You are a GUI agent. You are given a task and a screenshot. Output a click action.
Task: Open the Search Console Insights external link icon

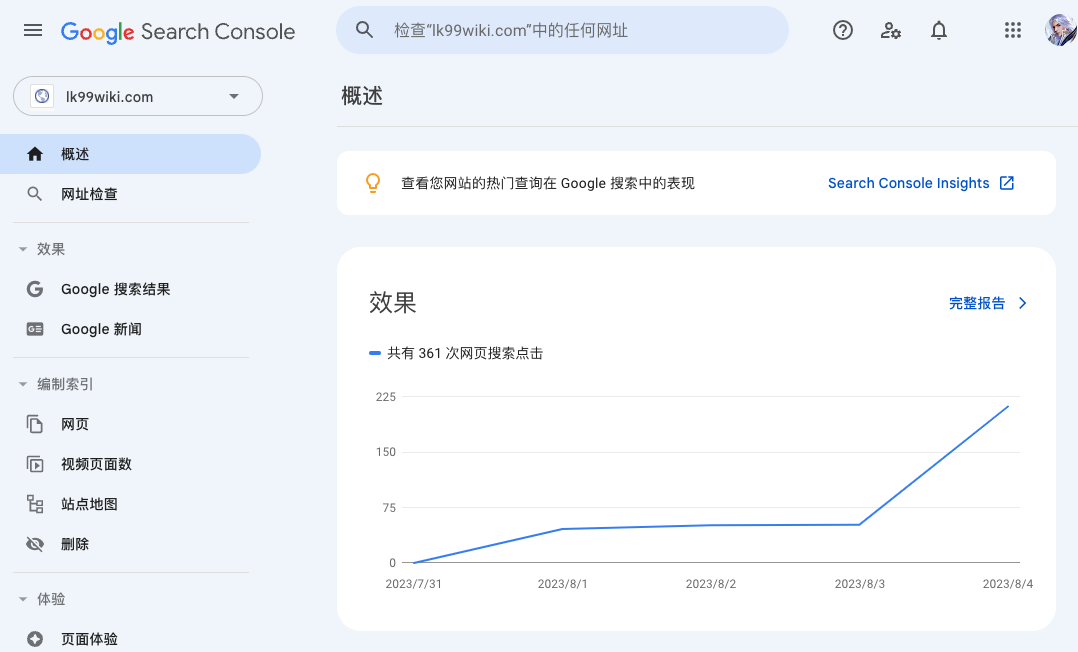click(1007, 183)
